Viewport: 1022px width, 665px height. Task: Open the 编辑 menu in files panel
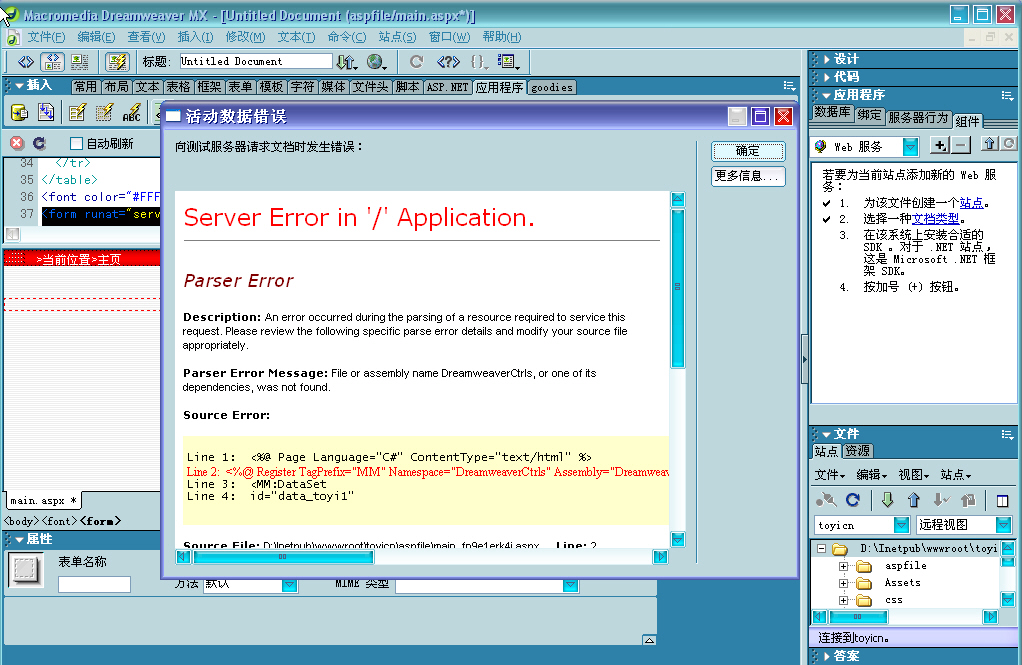[871, 475]
